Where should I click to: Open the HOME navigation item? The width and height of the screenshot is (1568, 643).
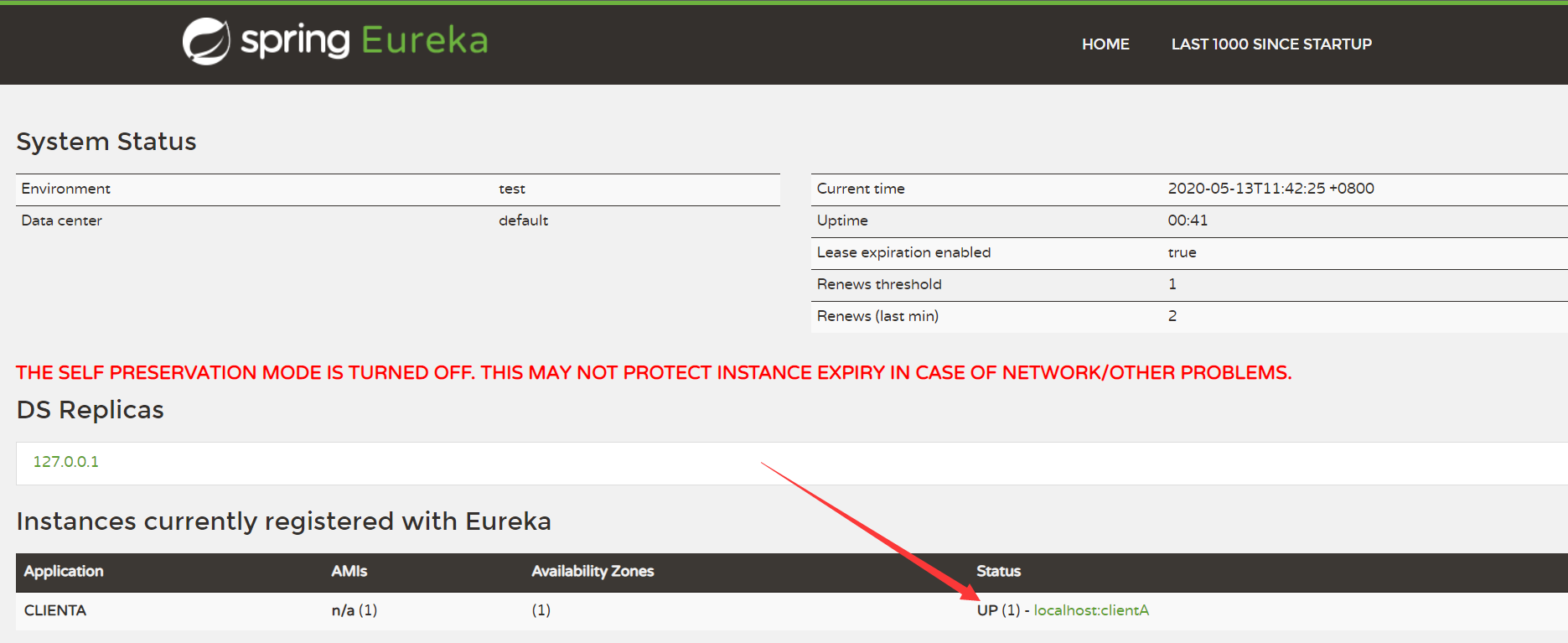pyautogui.click(x=1105, y=44)
